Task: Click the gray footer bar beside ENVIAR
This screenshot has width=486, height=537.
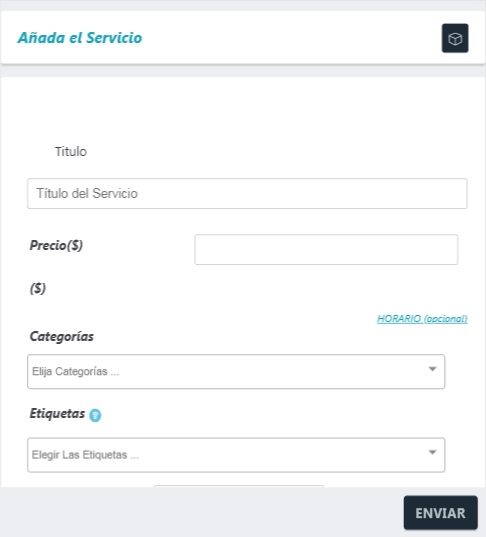Action: coord(202,512)
